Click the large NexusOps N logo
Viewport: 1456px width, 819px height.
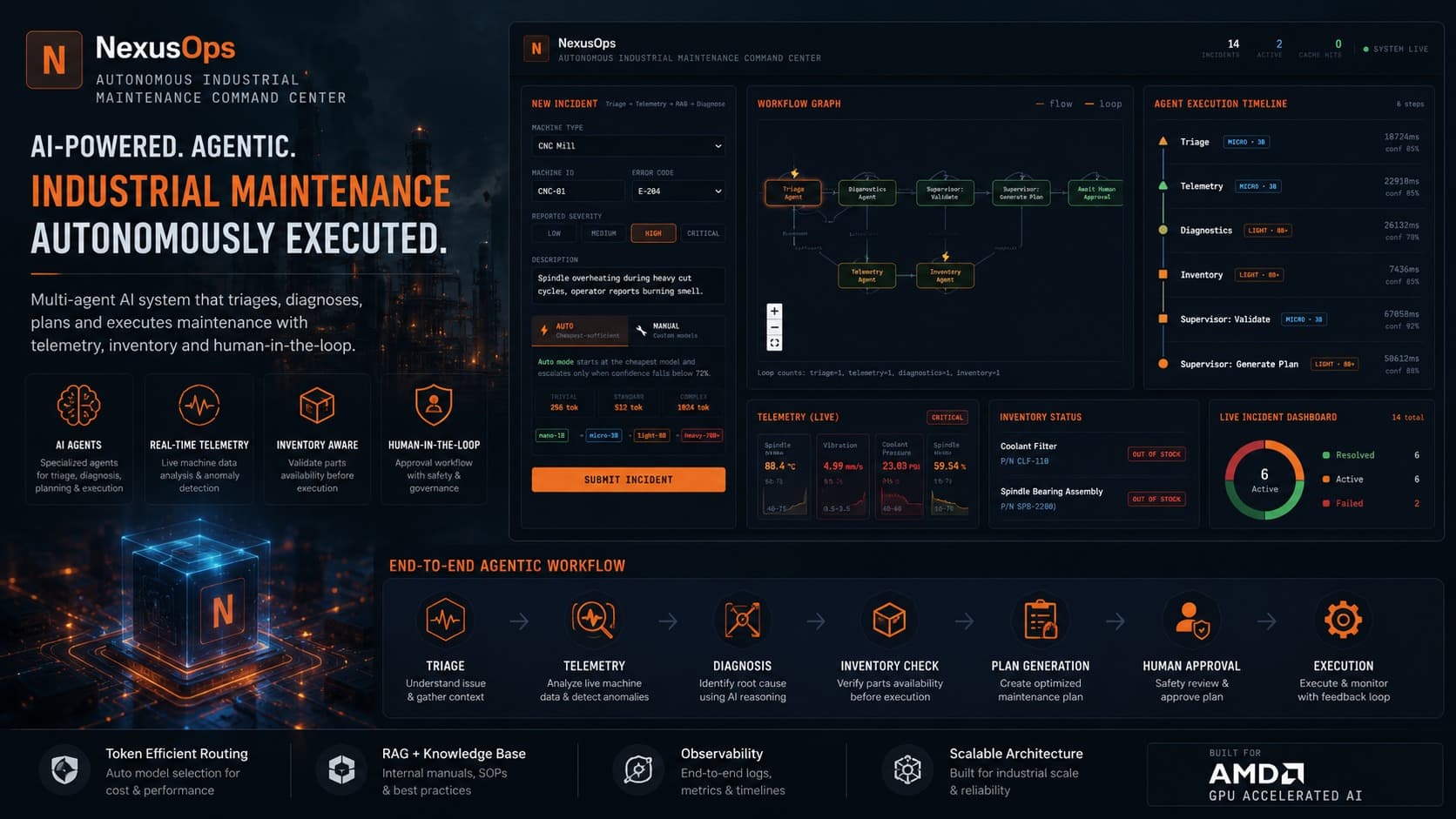tap(54, 60)
